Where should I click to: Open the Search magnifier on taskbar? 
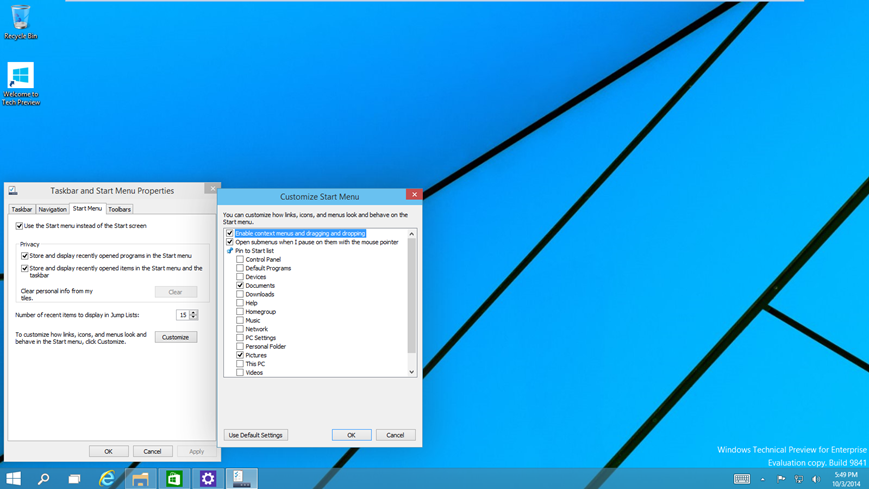click(43, 478)
